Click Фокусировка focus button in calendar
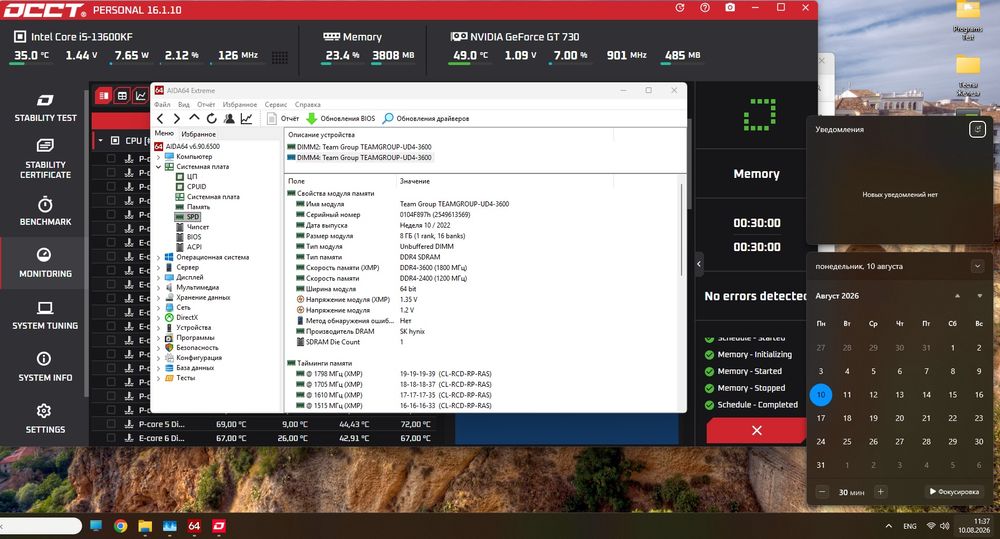Screen dimensions: 1000x539 pyautogui.click(x=954, y=492)
